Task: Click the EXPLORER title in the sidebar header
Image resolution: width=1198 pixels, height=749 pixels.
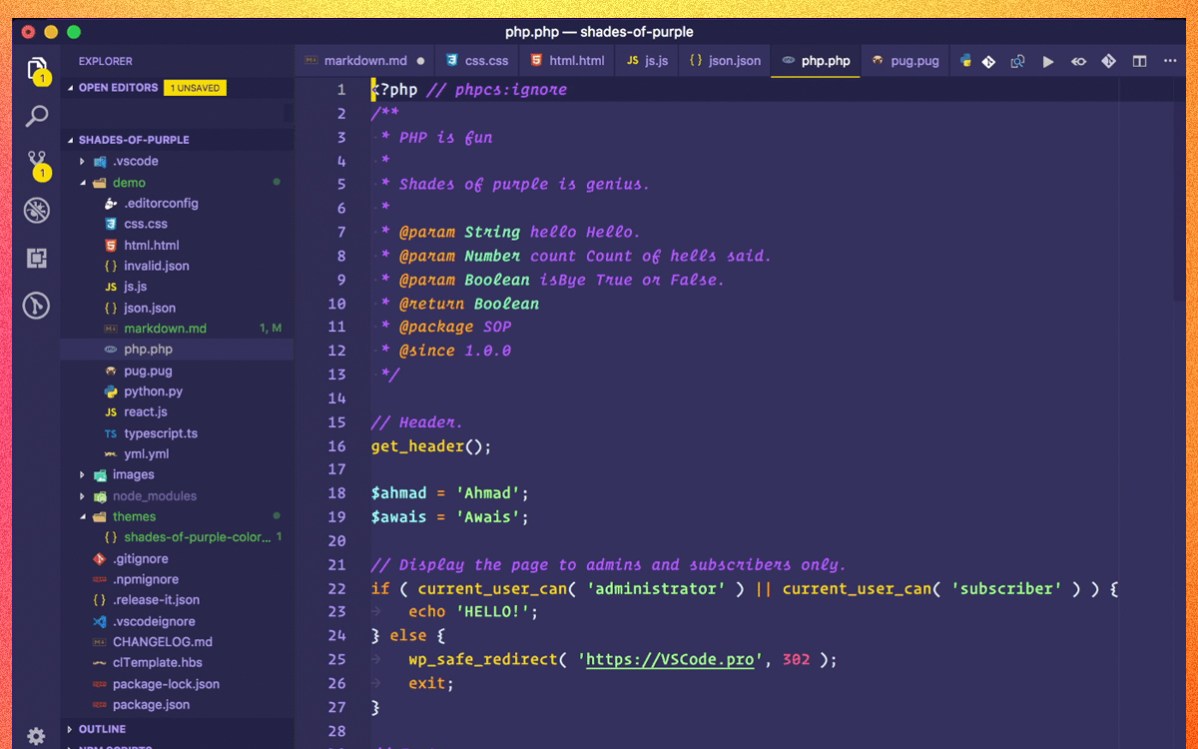Action: pos(105,61)
